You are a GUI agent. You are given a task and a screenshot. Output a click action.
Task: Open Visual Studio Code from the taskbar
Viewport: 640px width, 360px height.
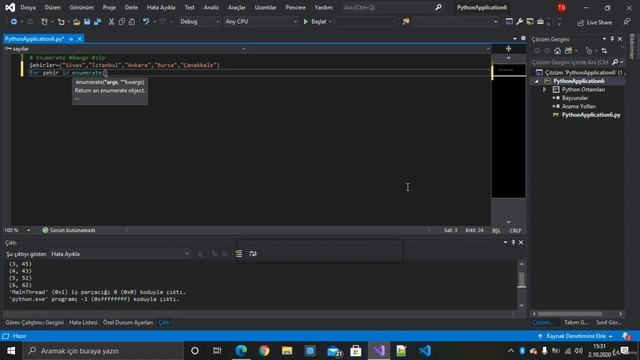[x=424, y=351]
